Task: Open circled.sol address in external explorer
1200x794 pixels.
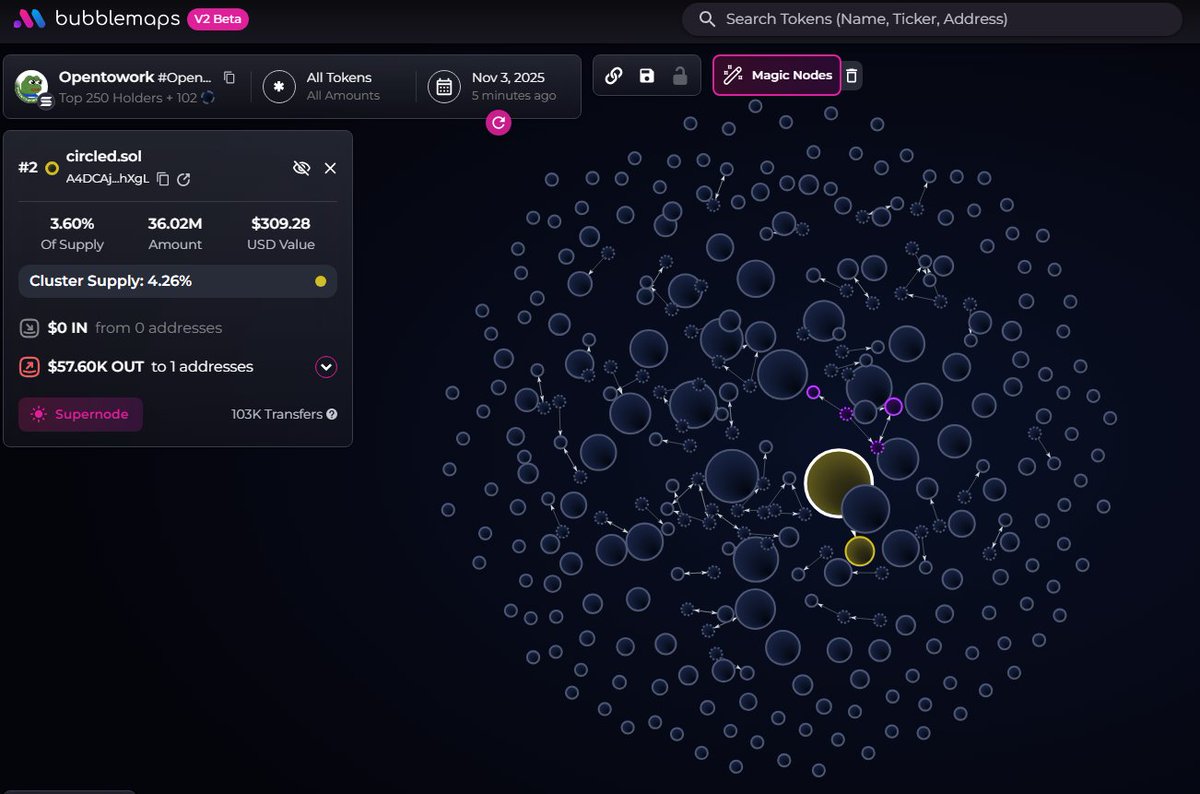Action: pyautogui.click(x=184, y=179)
